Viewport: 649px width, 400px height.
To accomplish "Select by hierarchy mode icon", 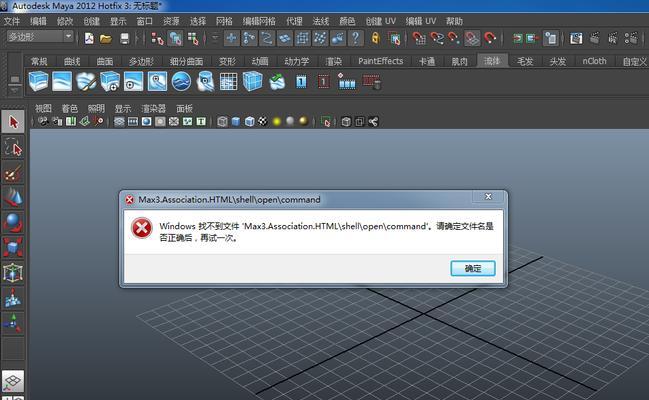I will pos(157,39).
